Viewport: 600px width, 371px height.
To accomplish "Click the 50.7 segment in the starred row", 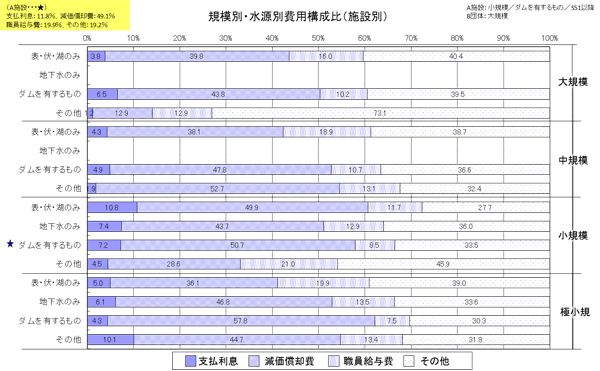I will click(x=238, y=245).
